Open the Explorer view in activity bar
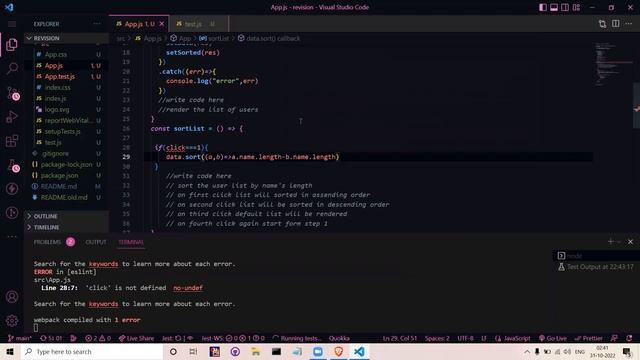Screen dimensions: 640x360 pos(12,44)
